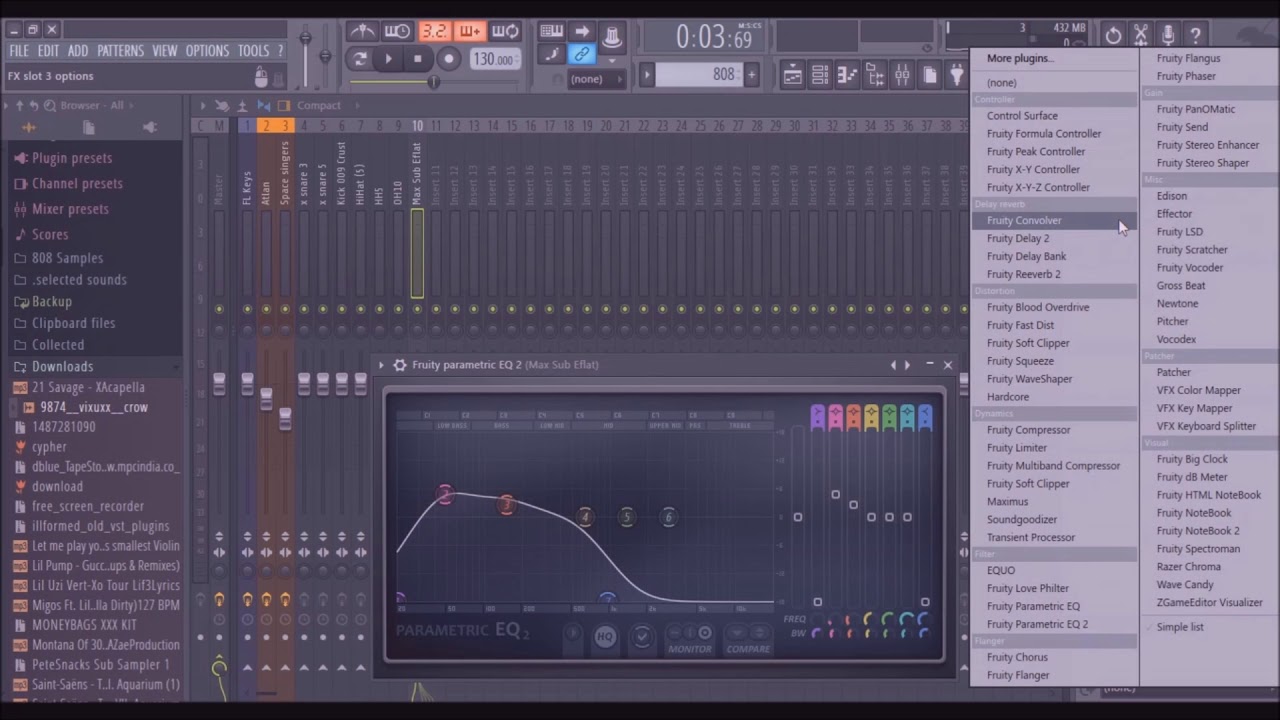Click the play button
This screenshot has width=1280, height=720.
[x=389, y=59]
